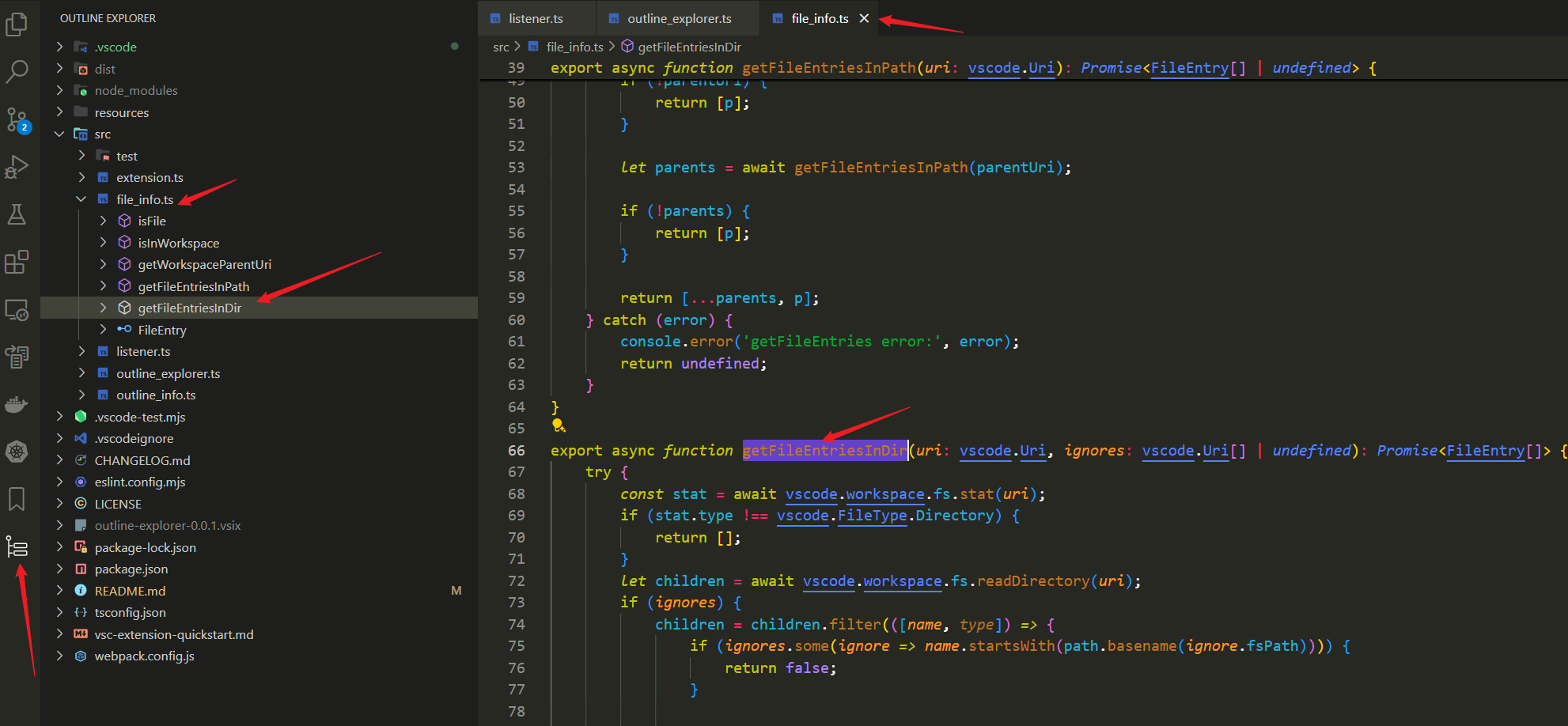Select the .vscodeignore file row
Screen dimensions: 1568x726
tap(259, 438)
